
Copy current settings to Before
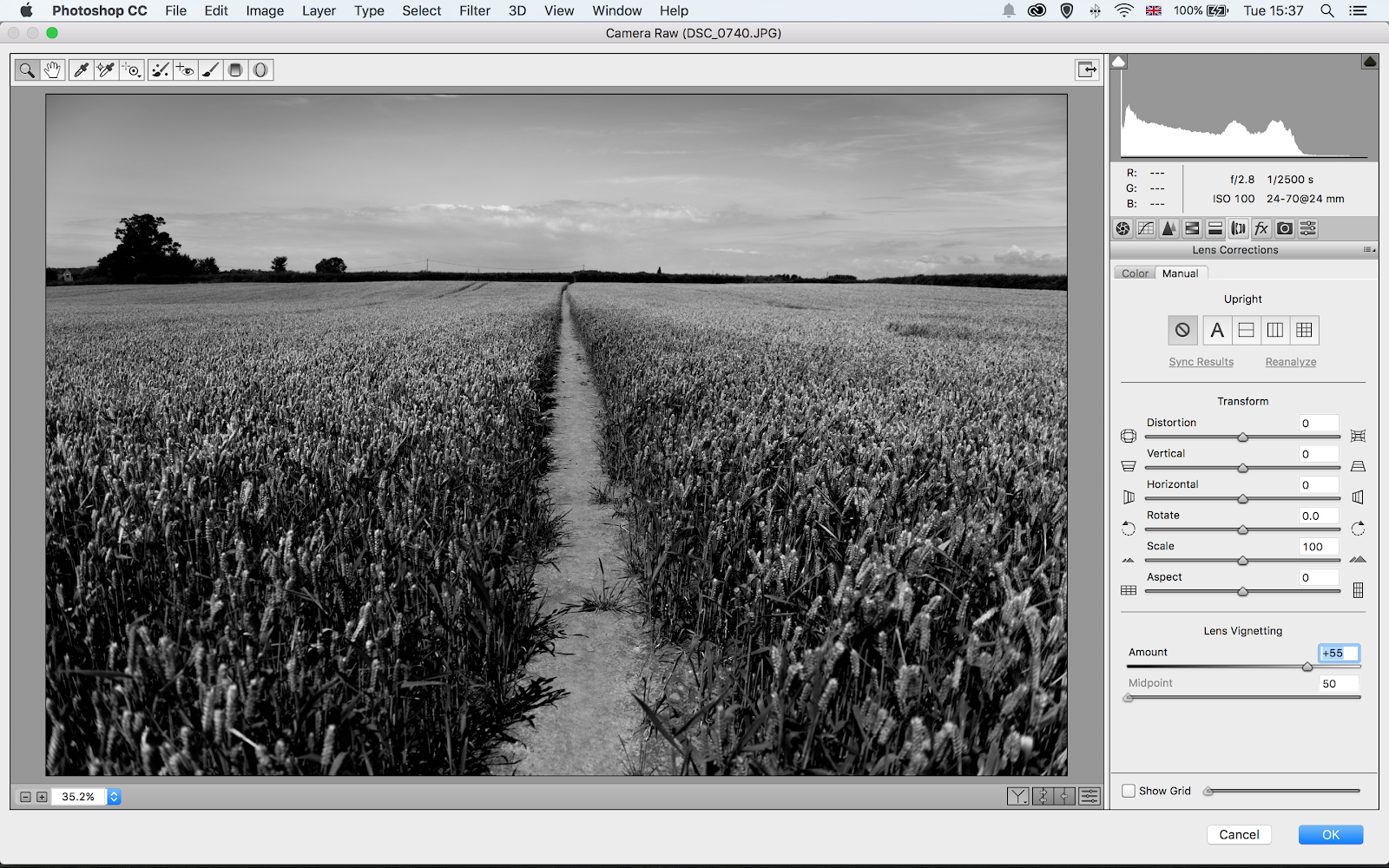pos(1064,796)
